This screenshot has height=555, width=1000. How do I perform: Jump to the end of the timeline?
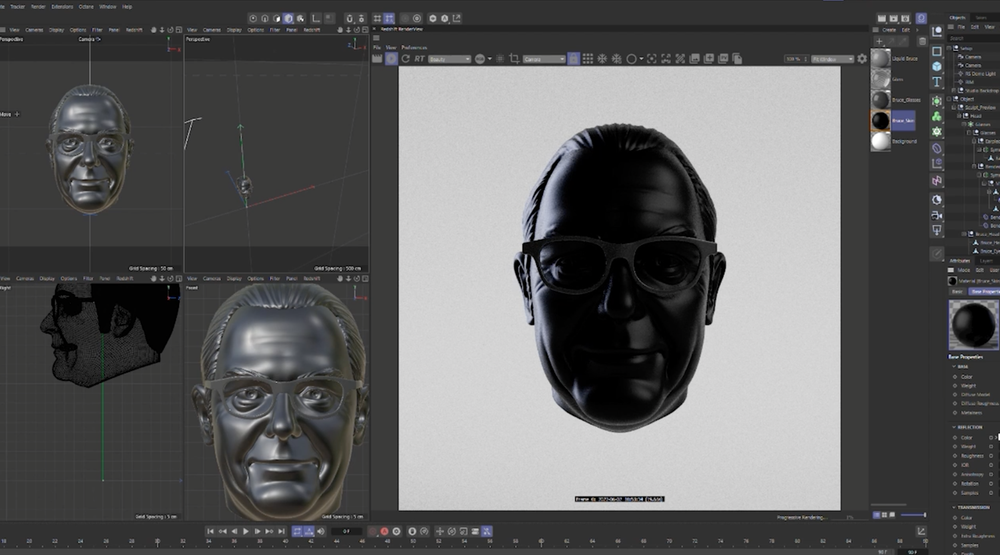point(281,531)
